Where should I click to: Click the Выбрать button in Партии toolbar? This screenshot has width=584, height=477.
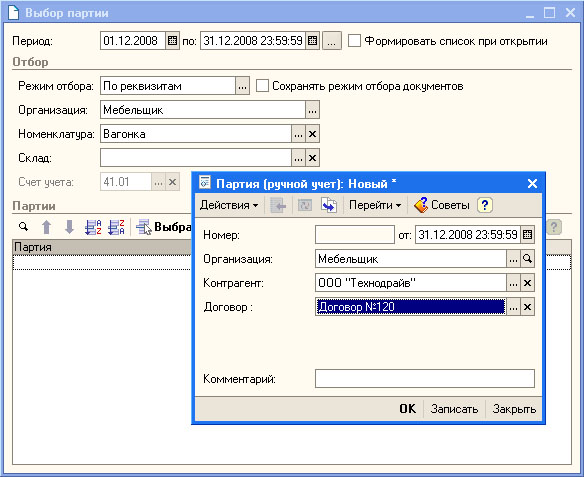tap(164, 227)
